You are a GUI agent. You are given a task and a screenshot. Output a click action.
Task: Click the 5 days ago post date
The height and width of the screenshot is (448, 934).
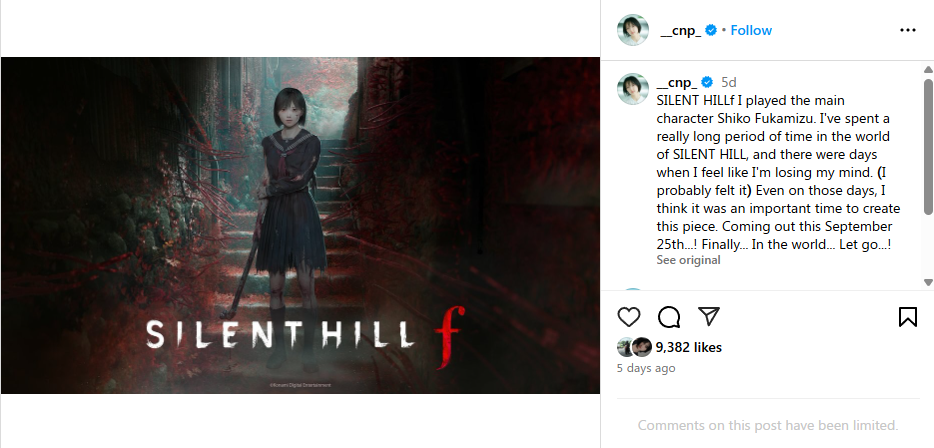(x=646, y=368)
